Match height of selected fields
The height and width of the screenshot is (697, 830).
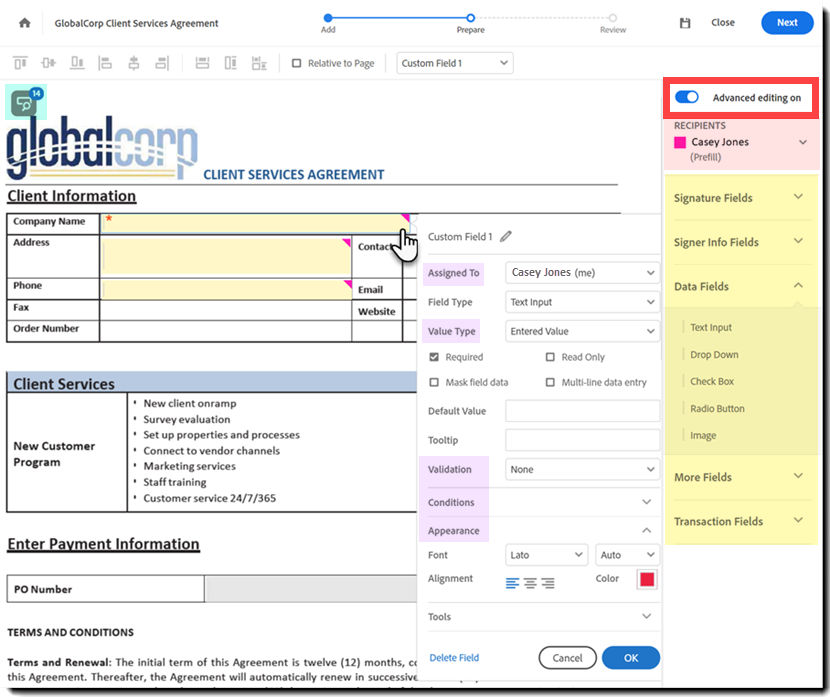(x=231, y=63)
